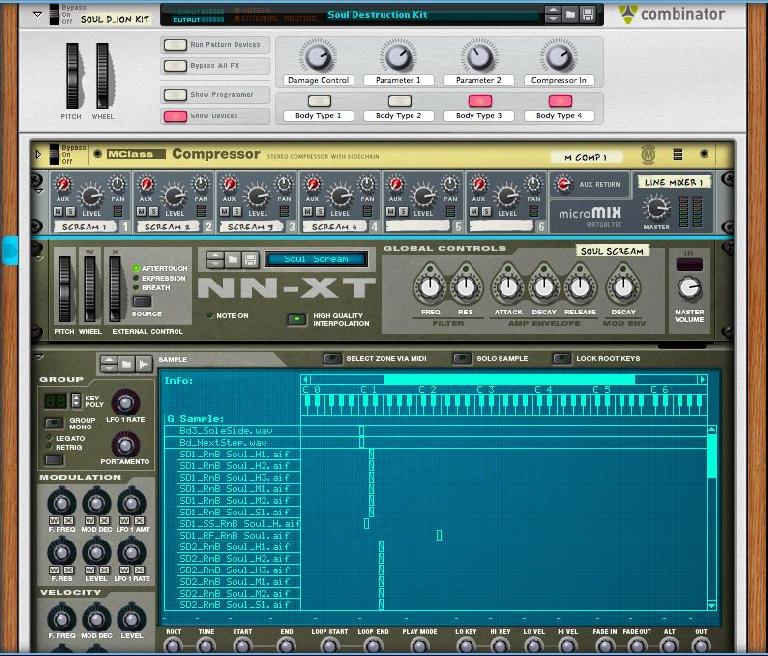This screenshot has height=656, width=768.
Task: Click the S button on Scream 3 channel
Action: click(x=237, y=211)
